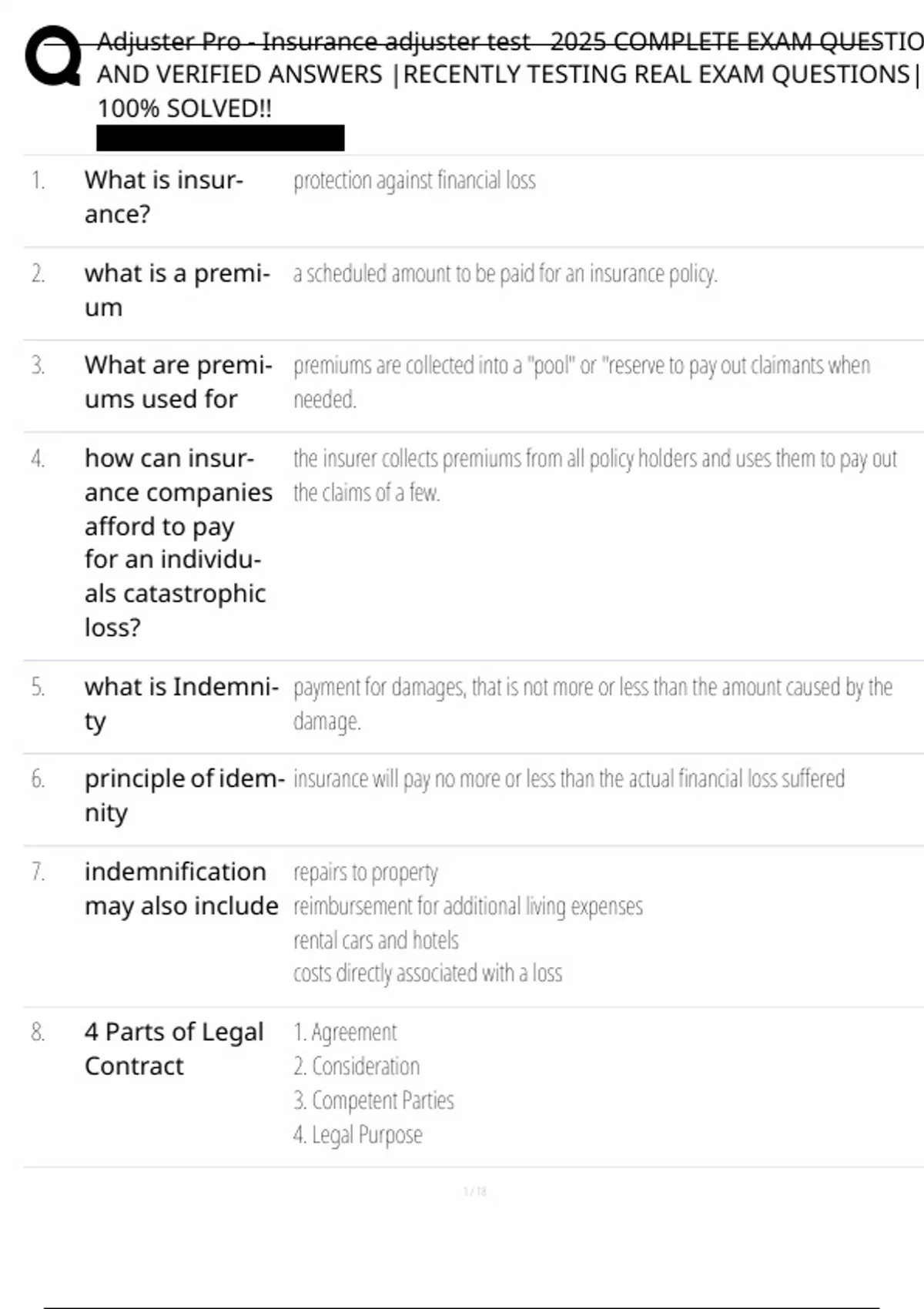The image size is (924, 1309).
Task: Select "What are premiums used for" question
Action: pos(178,382)
